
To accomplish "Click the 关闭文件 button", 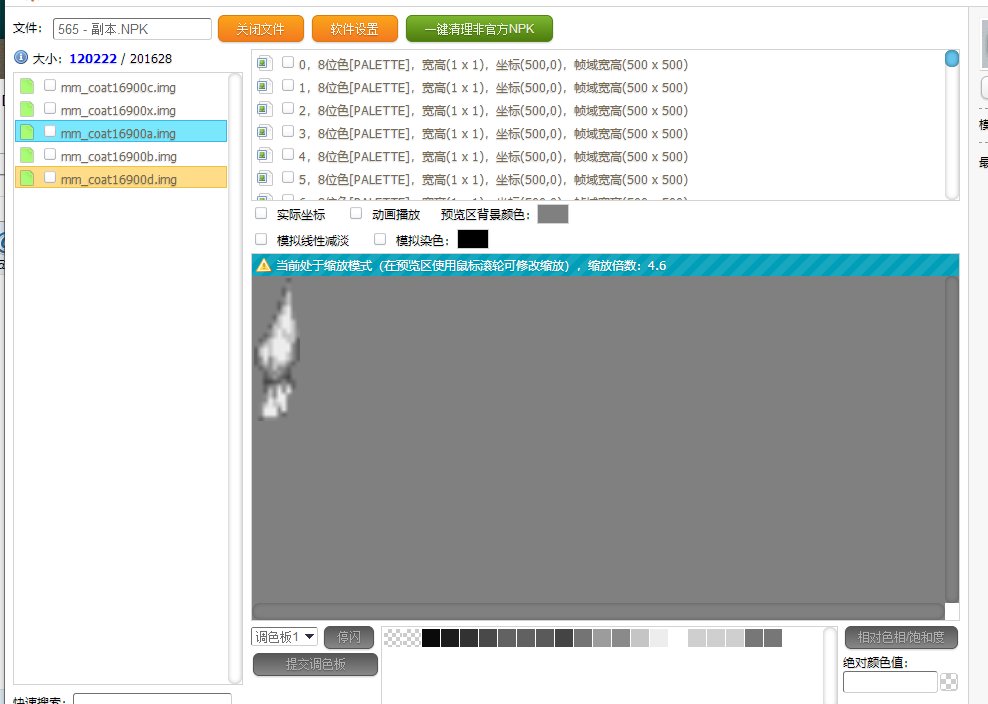I will coord(260,29).
